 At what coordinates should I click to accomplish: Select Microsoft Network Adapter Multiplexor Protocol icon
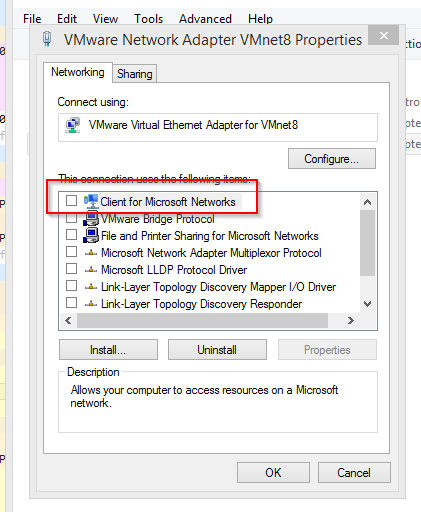(91, 253)
